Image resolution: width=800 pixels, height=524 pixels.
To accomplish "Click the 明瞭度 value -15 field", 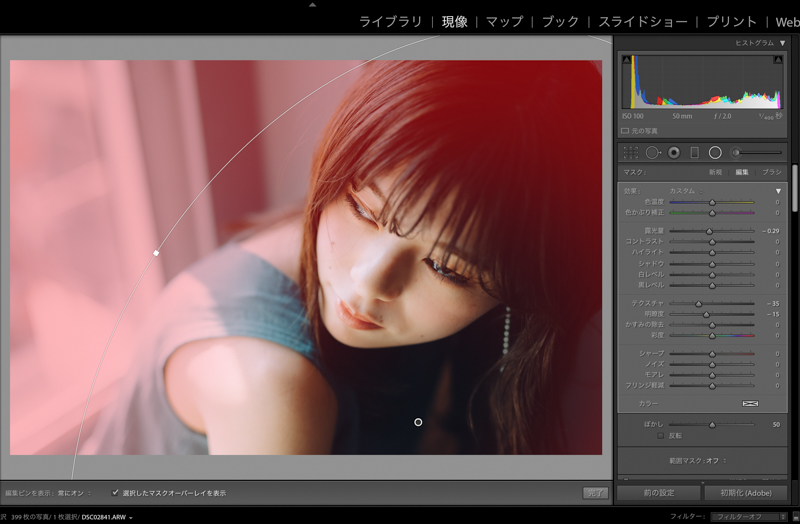I will coord(773,314).
